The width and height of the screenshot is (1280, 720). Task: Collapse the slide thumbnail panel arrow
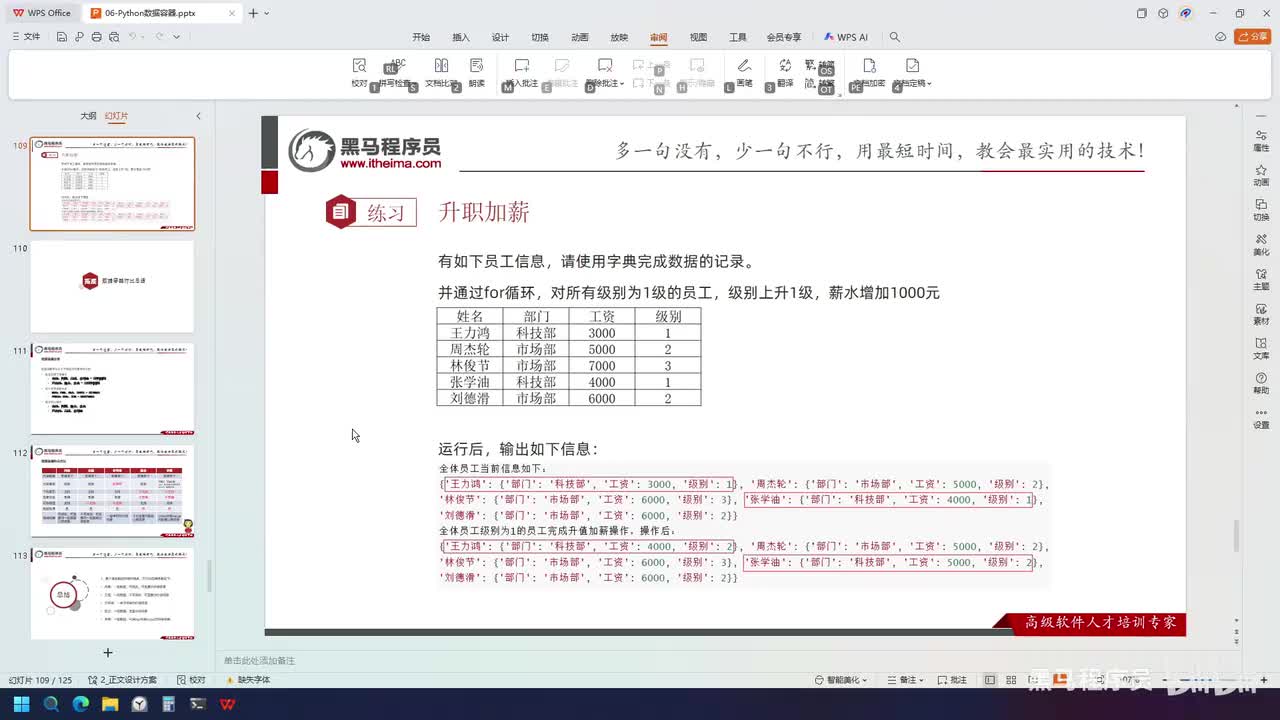point(198,116)
